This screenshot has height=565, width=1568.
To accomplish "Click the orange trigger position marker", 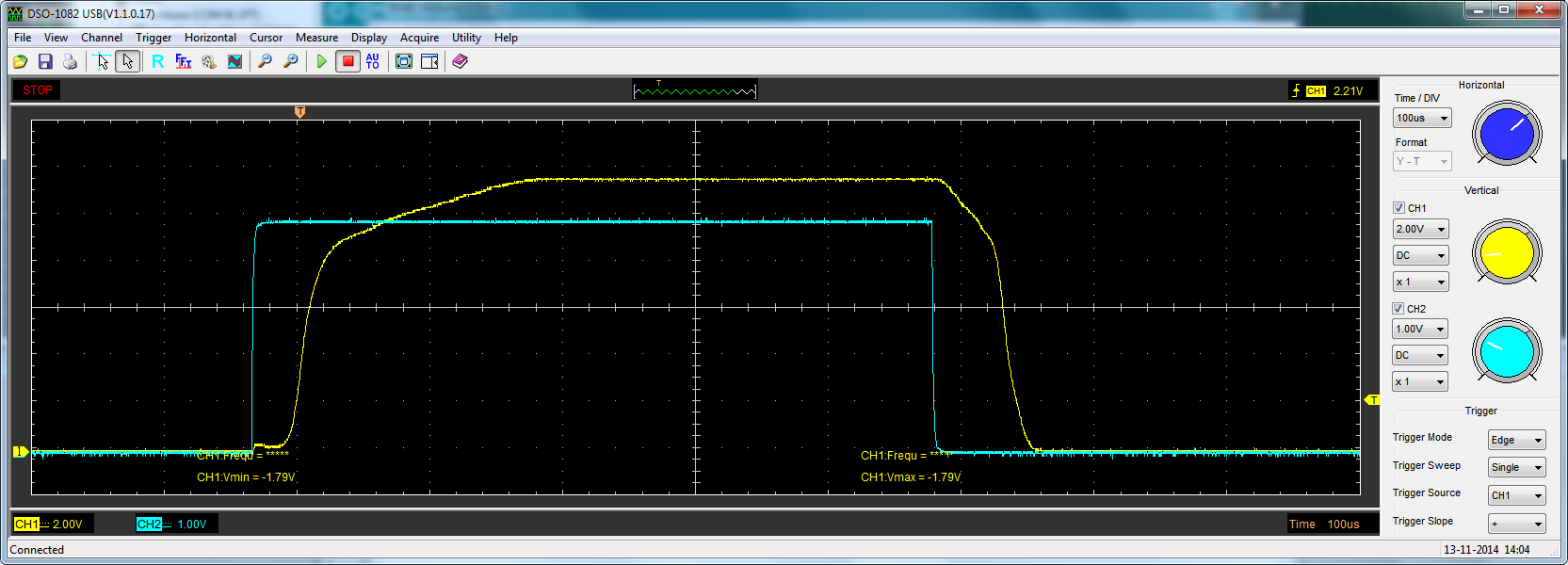I will coord(299,112).
